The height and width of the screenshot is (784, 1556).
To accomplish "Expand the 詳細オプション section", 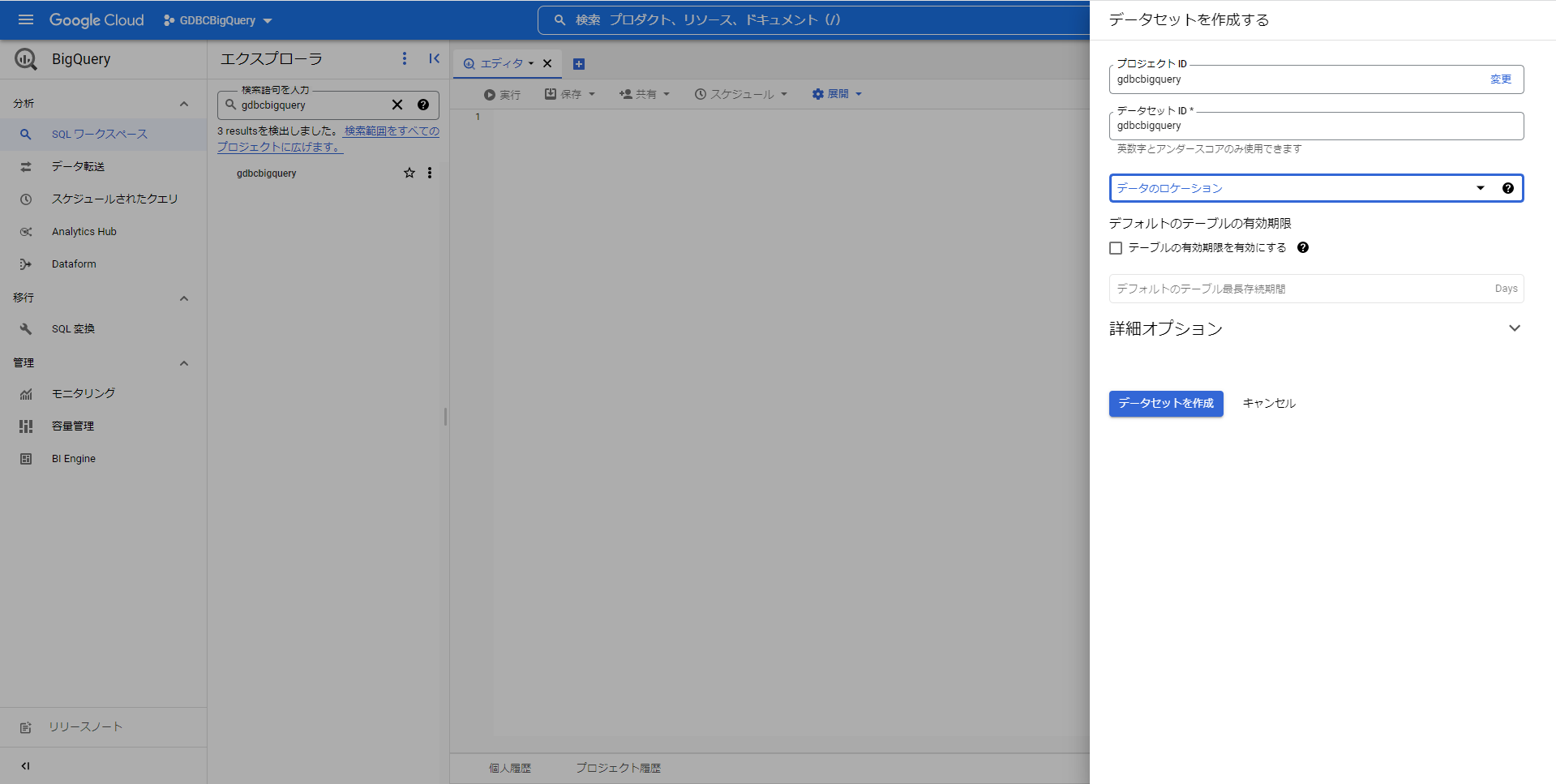I will pos(1514,328).
